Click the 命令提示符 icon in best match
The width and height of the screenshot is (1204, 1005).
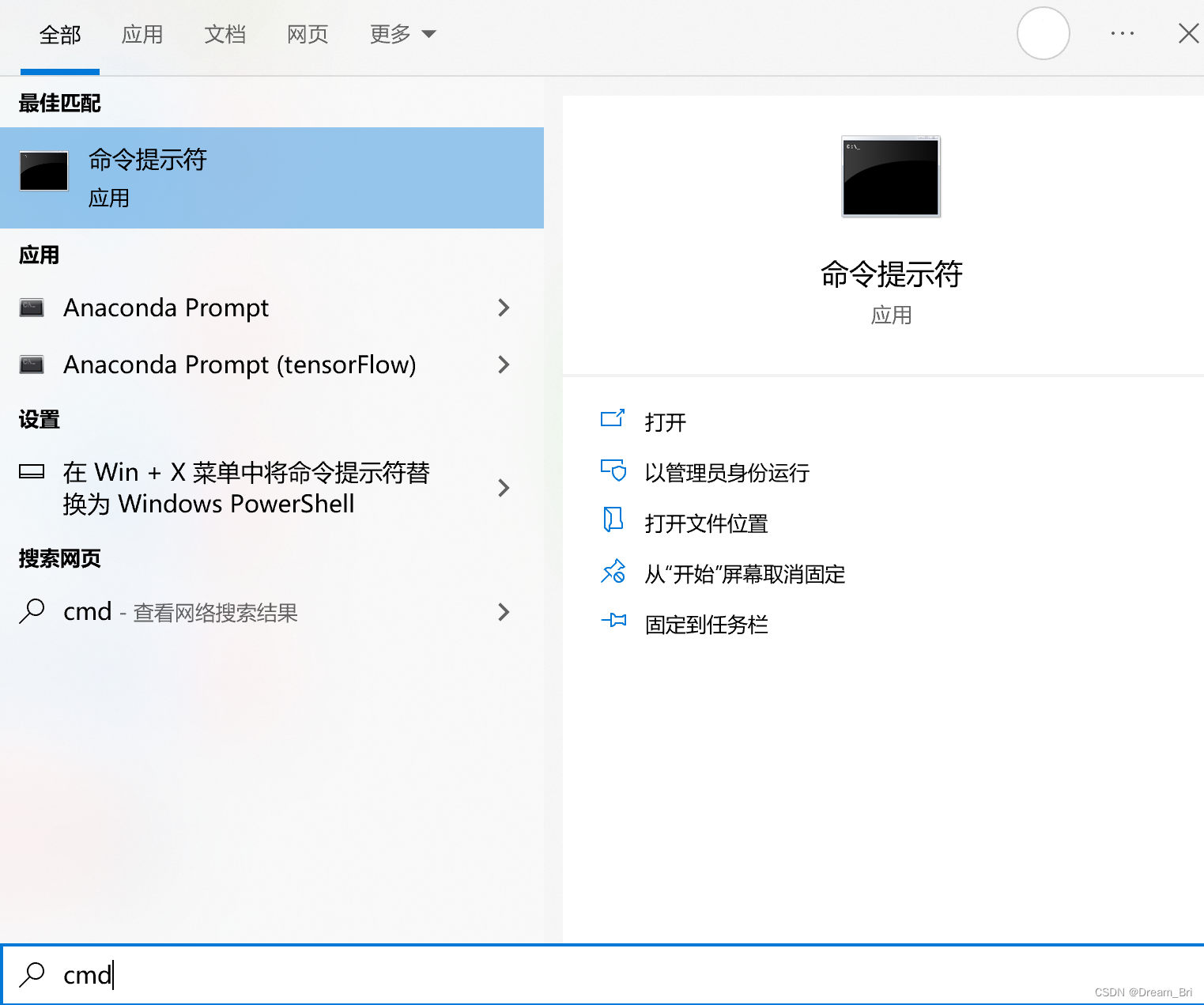[43, 171]
